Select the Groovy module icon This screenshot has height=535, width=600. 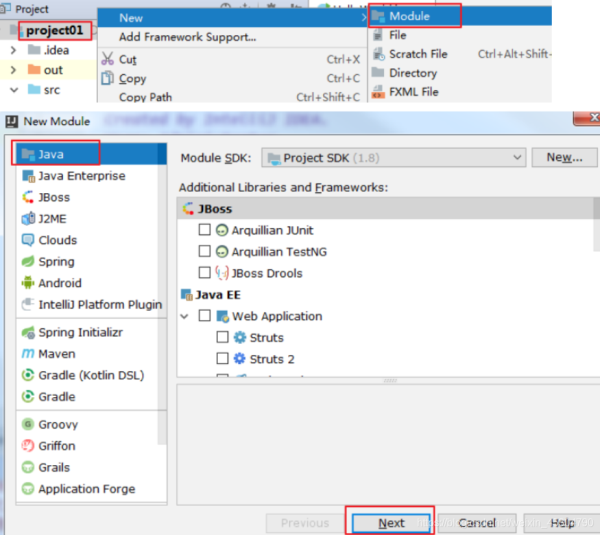tap(28, 424)
